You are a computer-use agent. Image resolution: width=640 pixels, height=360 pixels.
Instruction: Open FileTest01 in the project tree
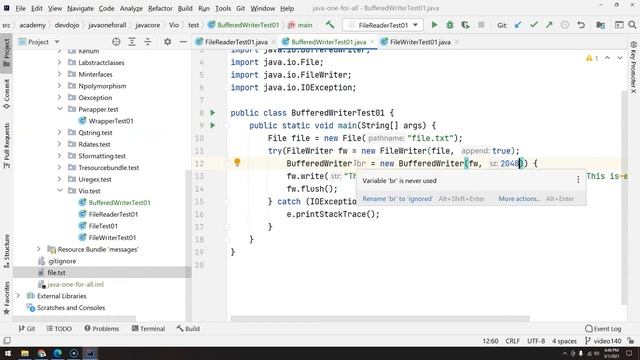pyautogui.click(x=103, y=226)
